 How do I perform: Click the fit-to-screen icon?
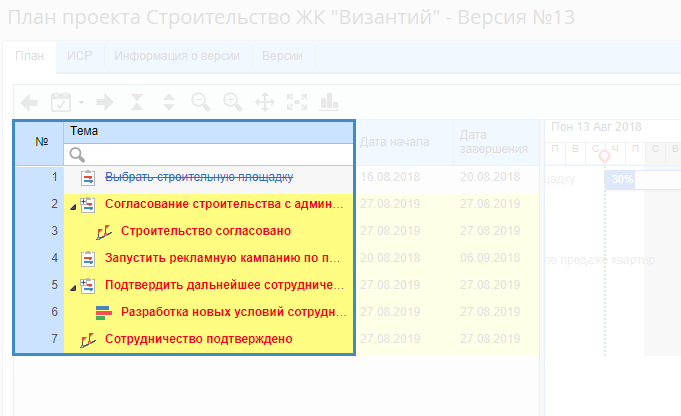click(296, 102)
